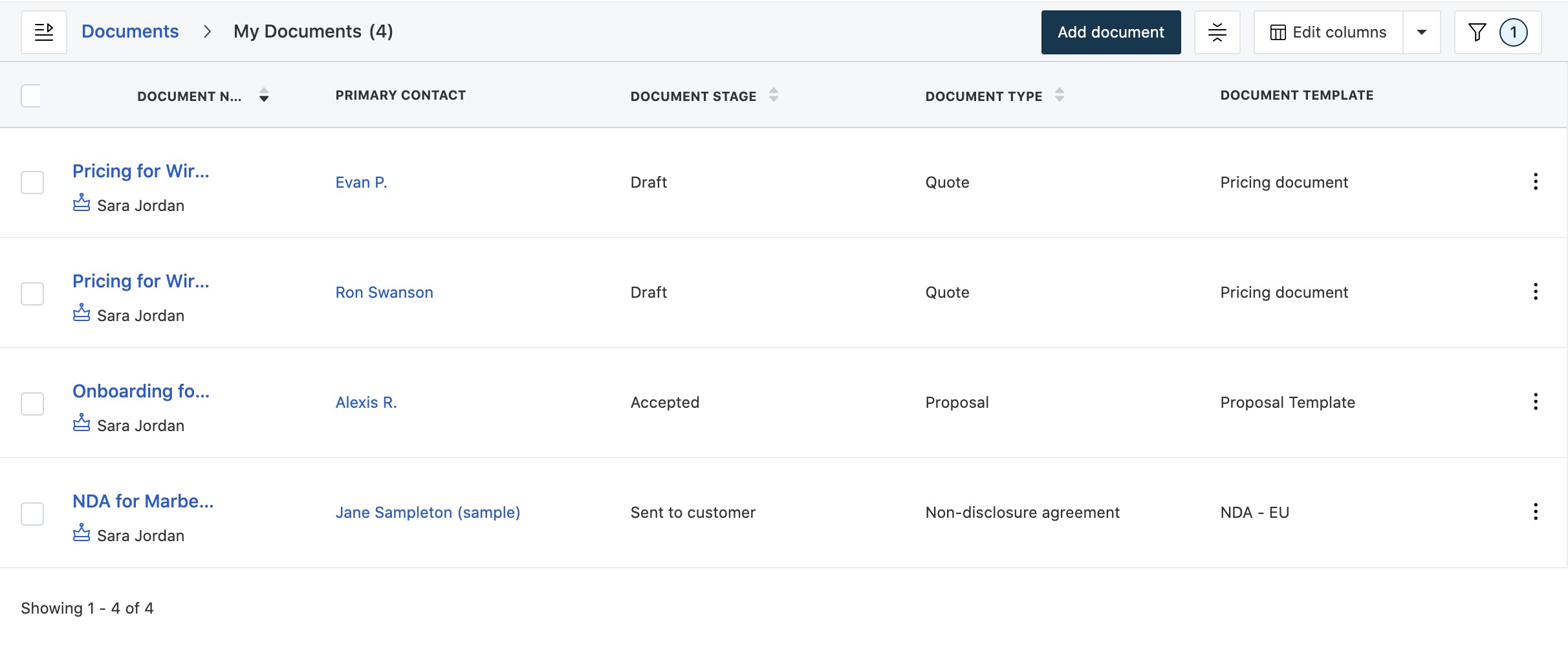Viewport: 1568px width, 646px height.
Task: Open contact Ron Swanson
Action: click(x=384, y=293)
